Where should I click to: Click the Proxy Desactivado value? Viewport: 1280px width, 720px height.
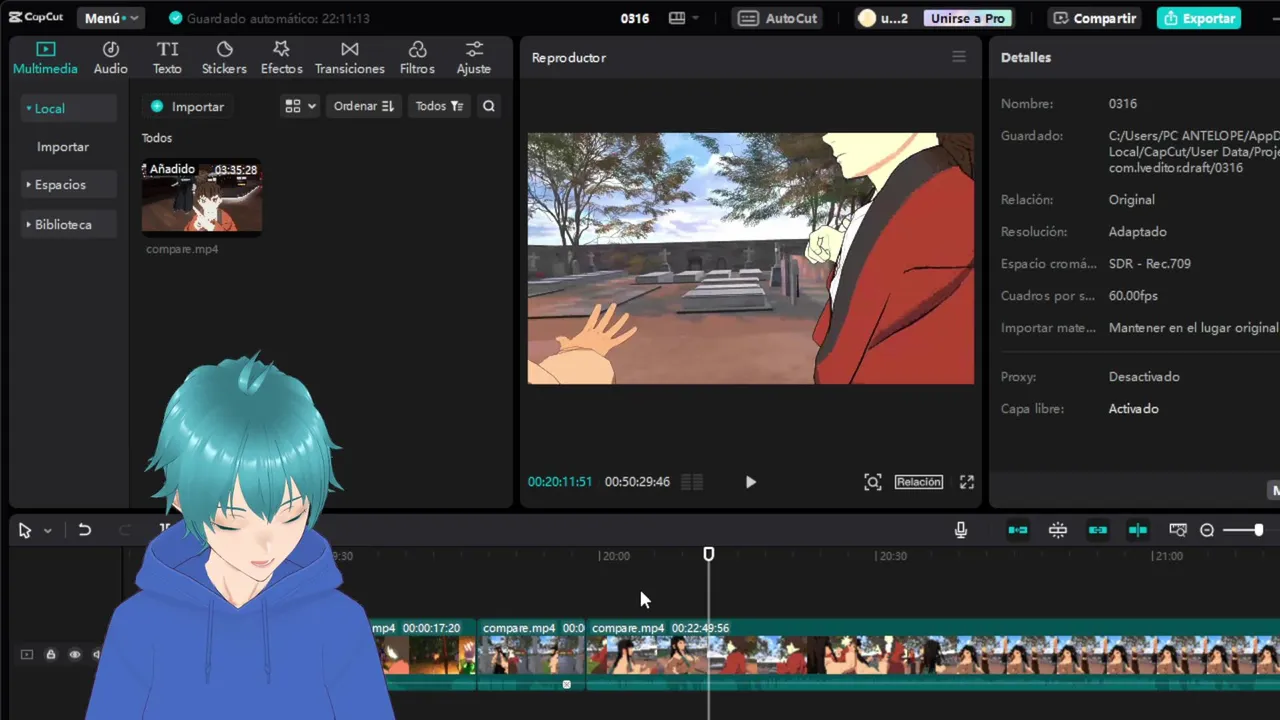pyautogui.click(x=1144, y=377)
